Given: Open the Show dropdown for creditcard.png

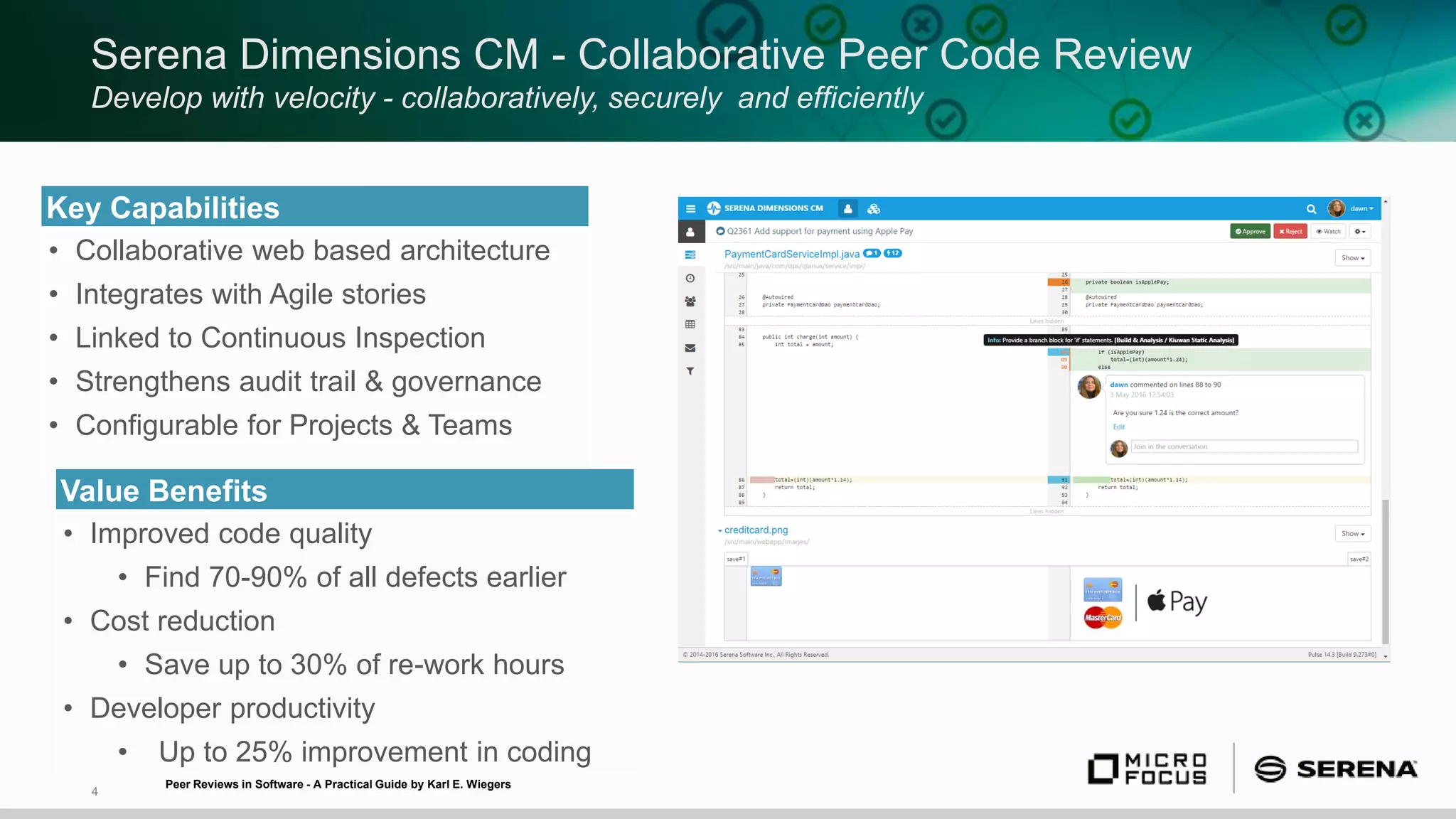Looking at the screenshot, I should [1353, 533].
